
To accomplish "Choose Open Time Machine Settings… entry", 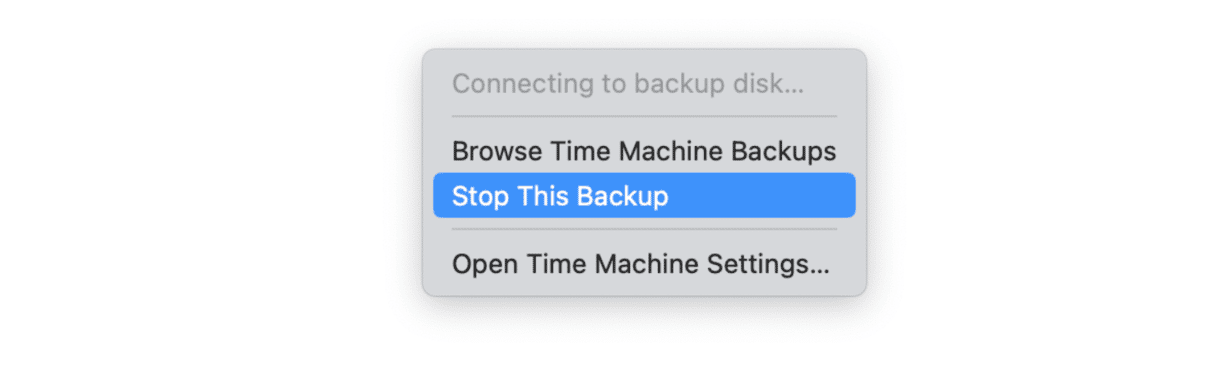I will pos(644,264).
